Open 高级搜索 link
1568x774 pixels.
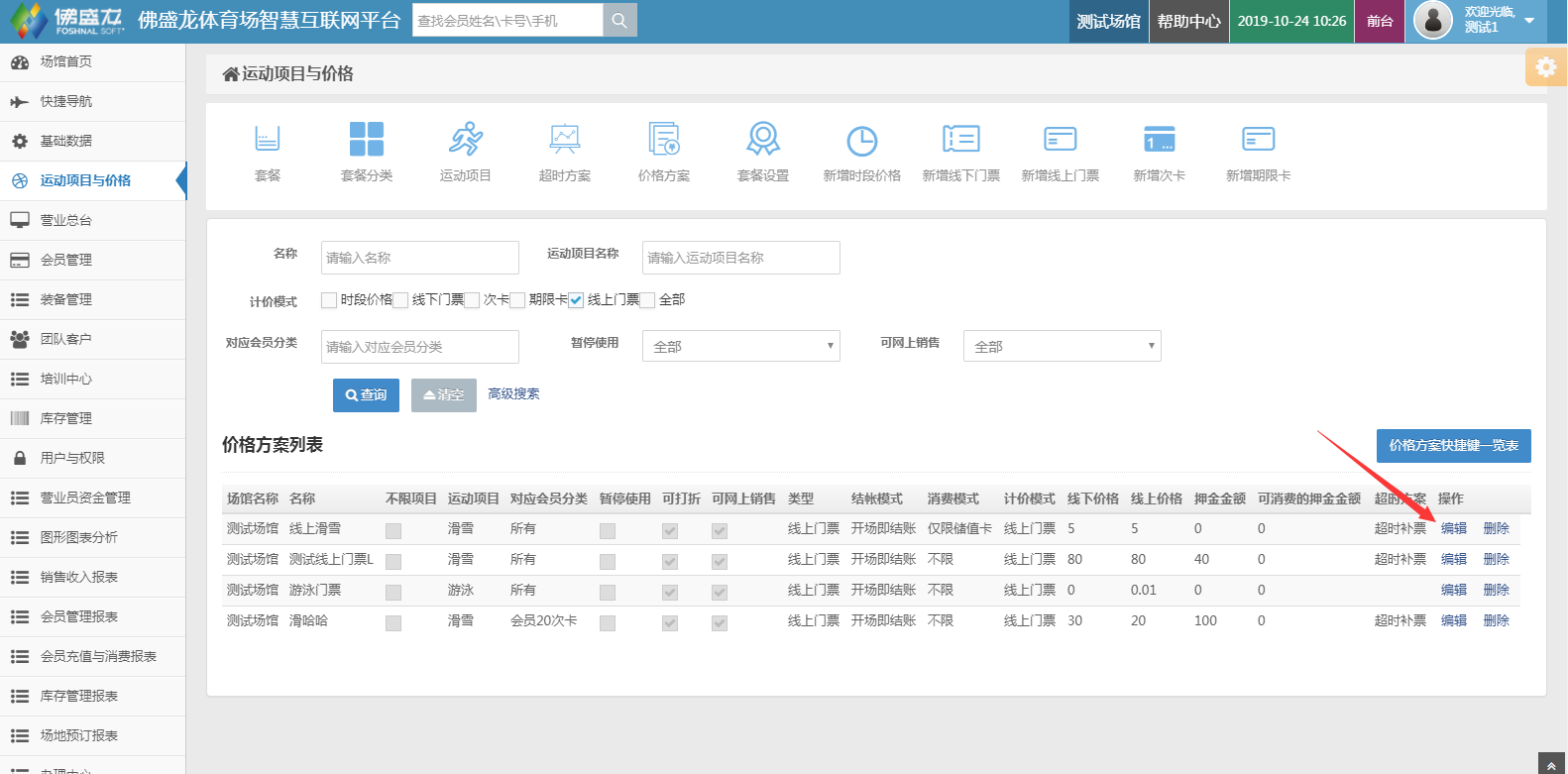513,393
